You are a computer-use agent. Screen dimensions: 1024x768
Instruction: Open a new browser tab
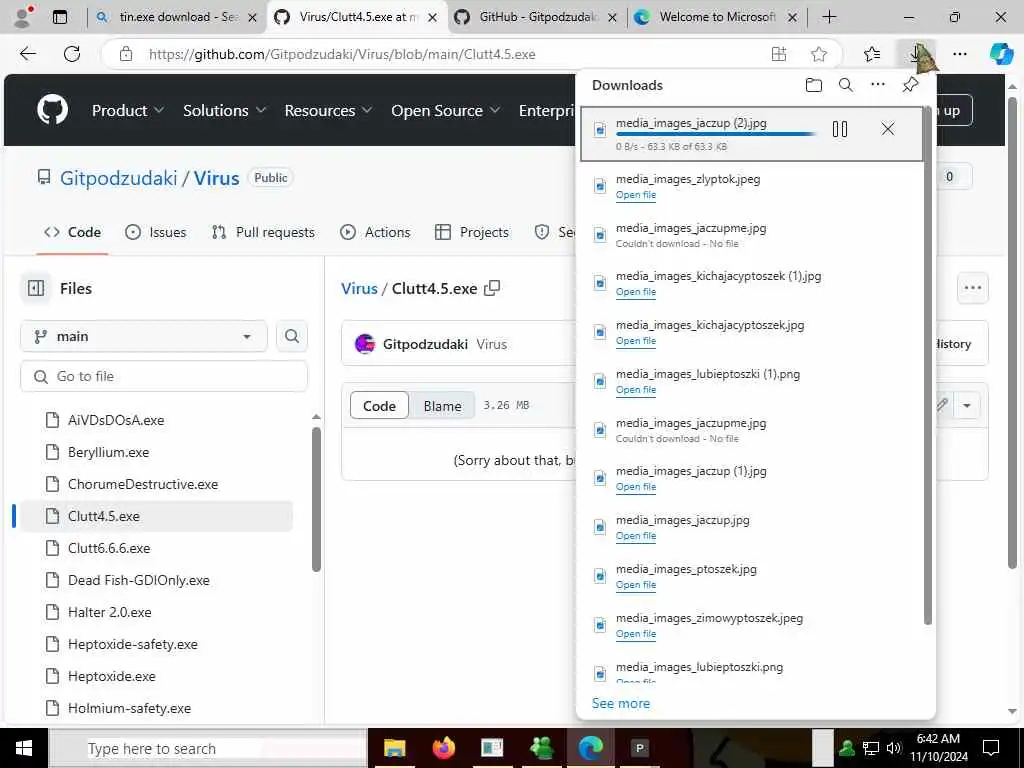[829, 17]
